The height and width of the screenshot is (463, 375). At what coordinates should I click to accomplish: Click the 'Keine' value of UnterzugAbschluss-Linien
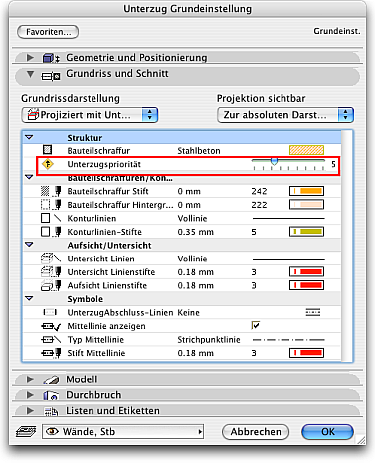coord(188,313)
